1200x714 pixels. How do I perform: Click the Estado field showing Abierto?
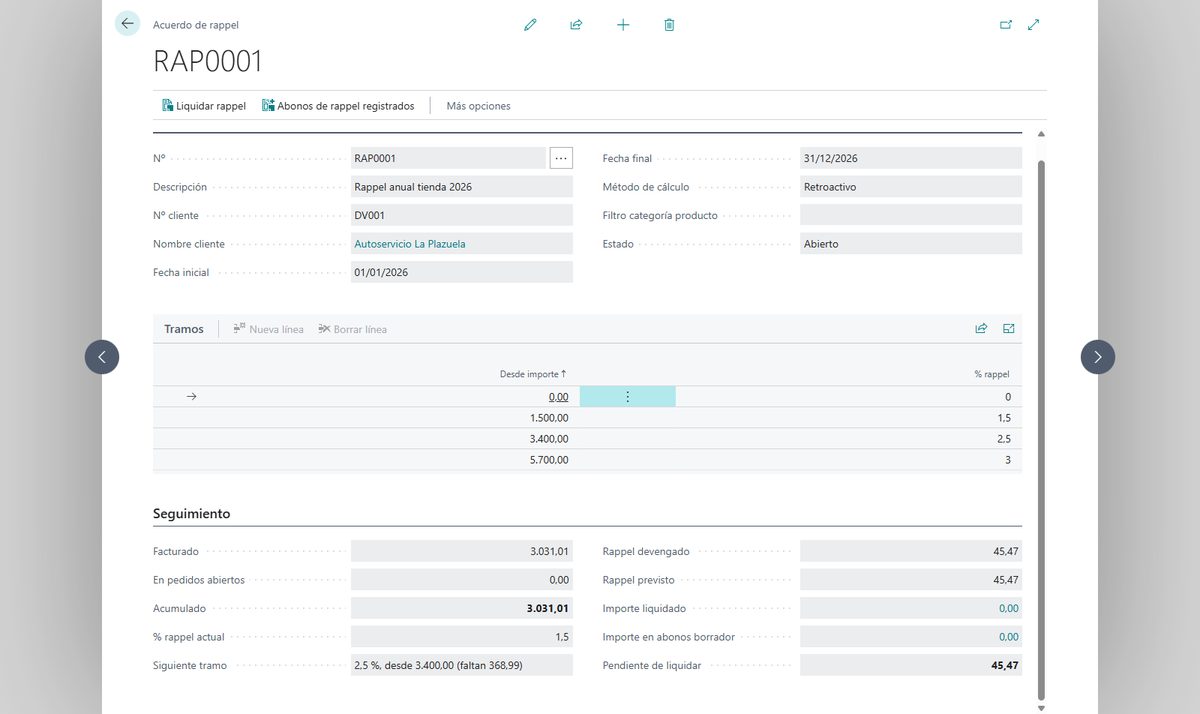[x=911, y=244]
